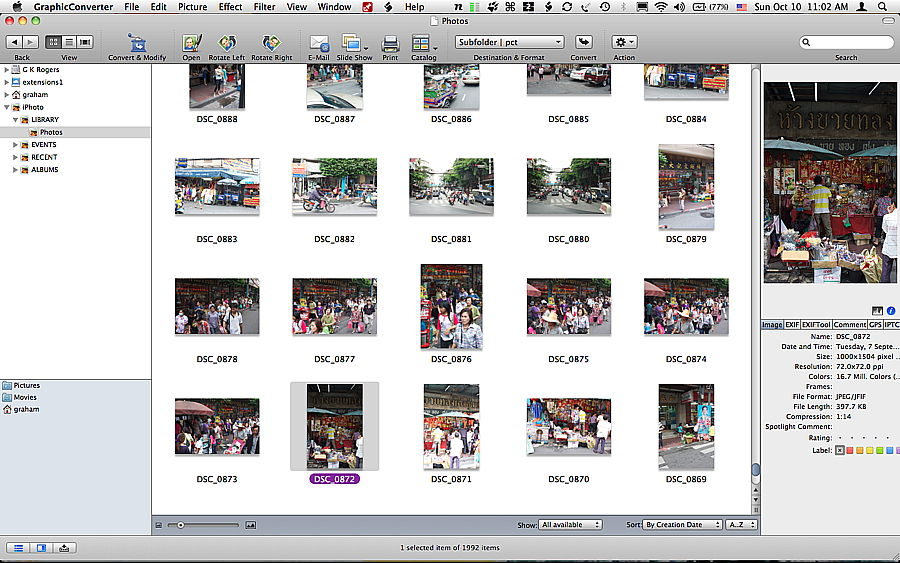Click the large thumbnail size icon
Viewport: 900px width, 563px height.
coord(251,525)
